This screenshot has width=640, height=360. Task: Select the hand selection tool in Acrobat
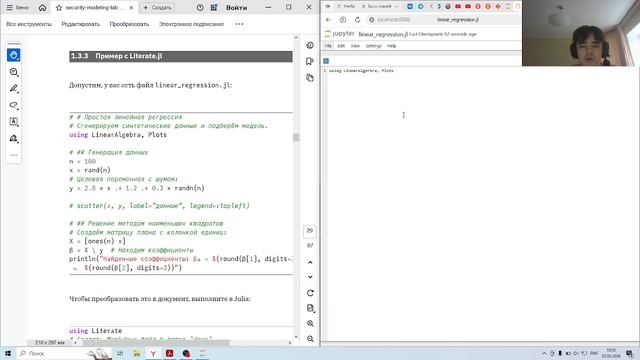[x=13, y=55]
